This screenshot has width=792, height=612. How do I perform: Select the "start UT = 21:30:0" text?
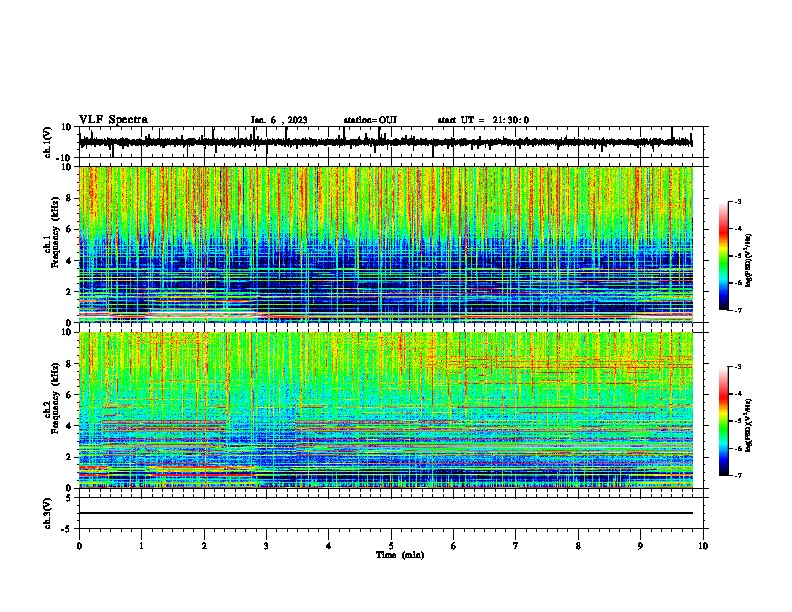483,120
